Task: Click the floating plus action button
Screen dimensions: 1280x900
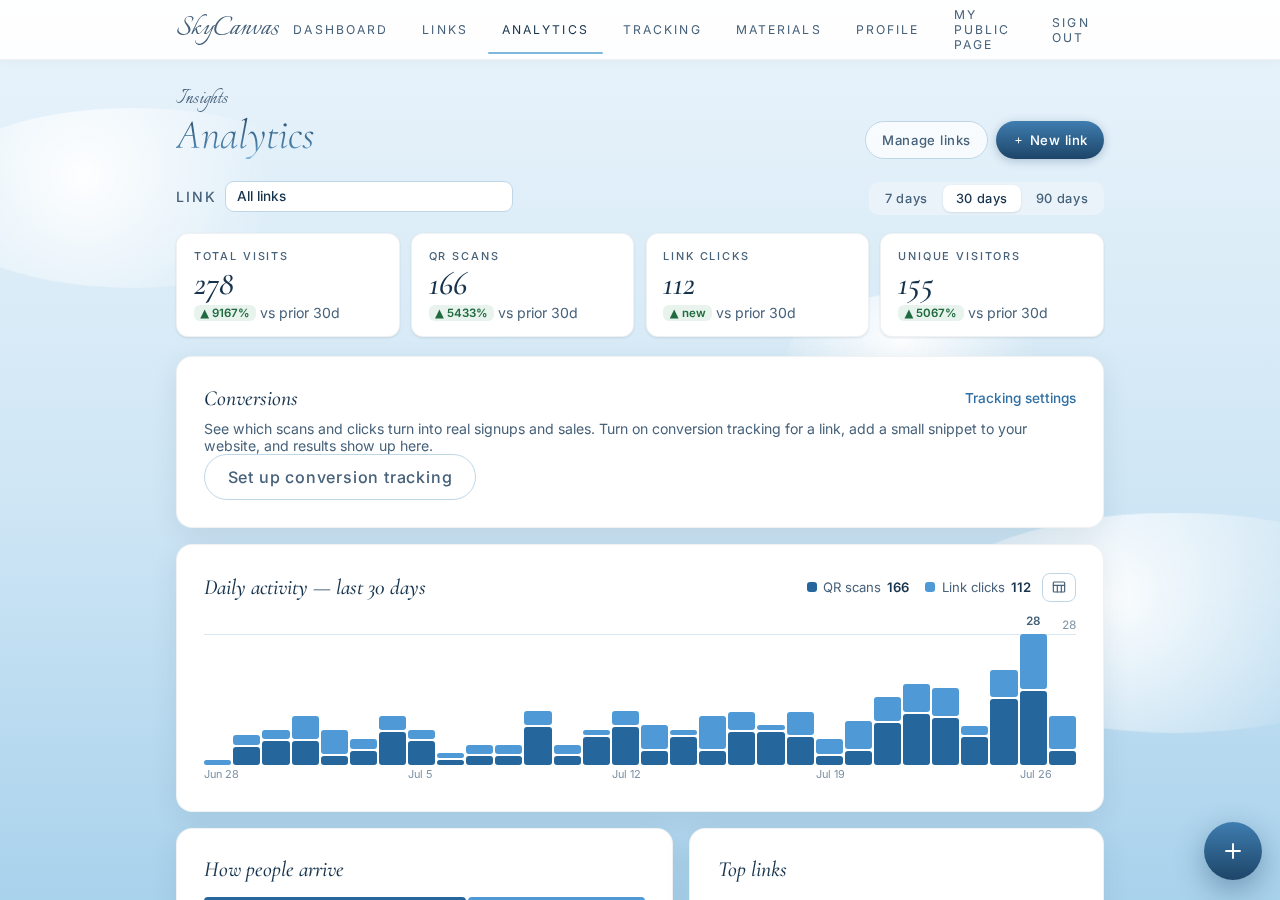Action: (x=1233, y=851)
